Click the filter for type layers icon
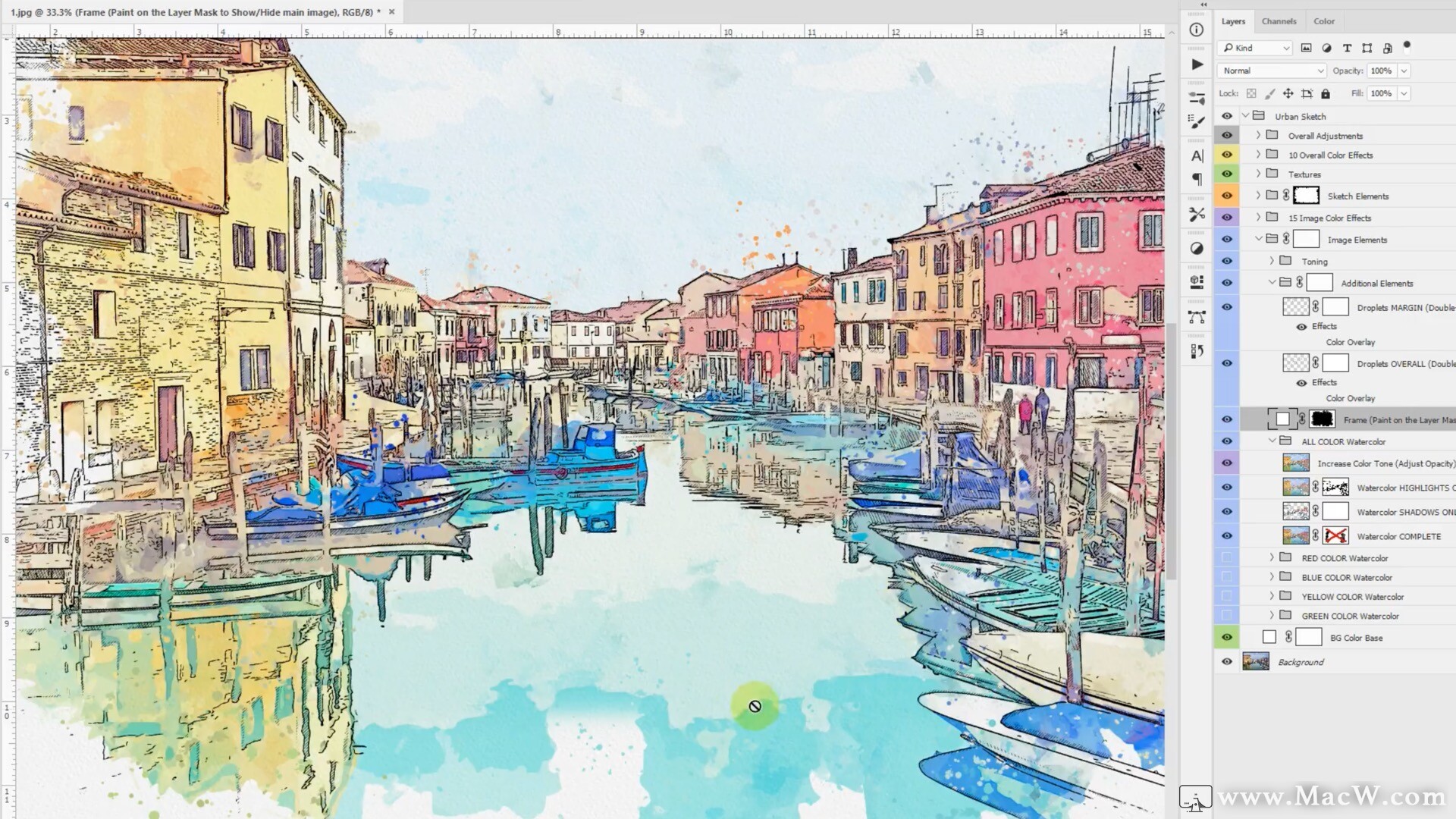Viewport: 1456px width, 819px height. 1347,48
